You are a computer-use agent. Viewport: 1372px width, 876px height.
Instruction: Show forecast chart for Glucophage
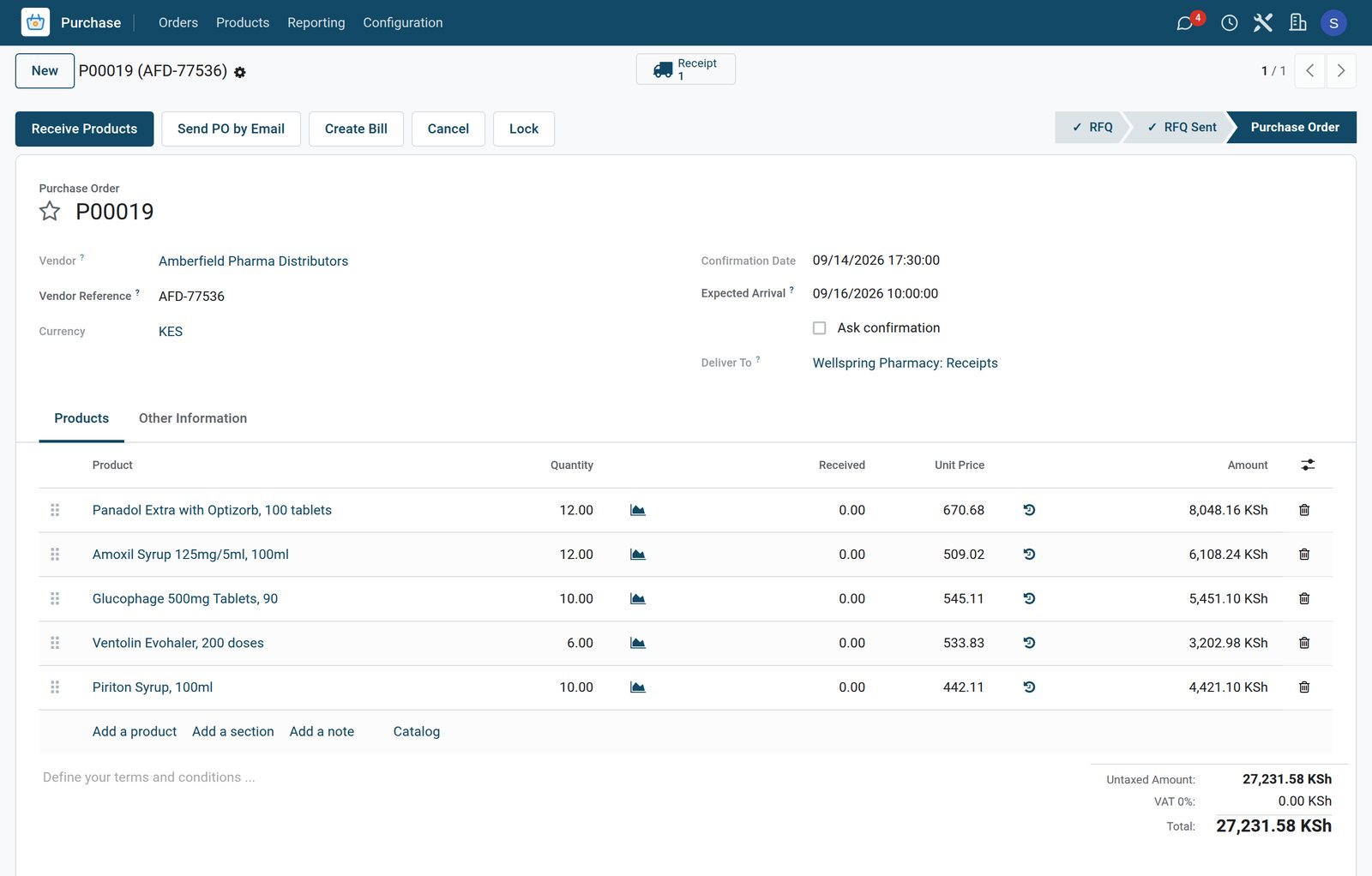coord(638,599)
